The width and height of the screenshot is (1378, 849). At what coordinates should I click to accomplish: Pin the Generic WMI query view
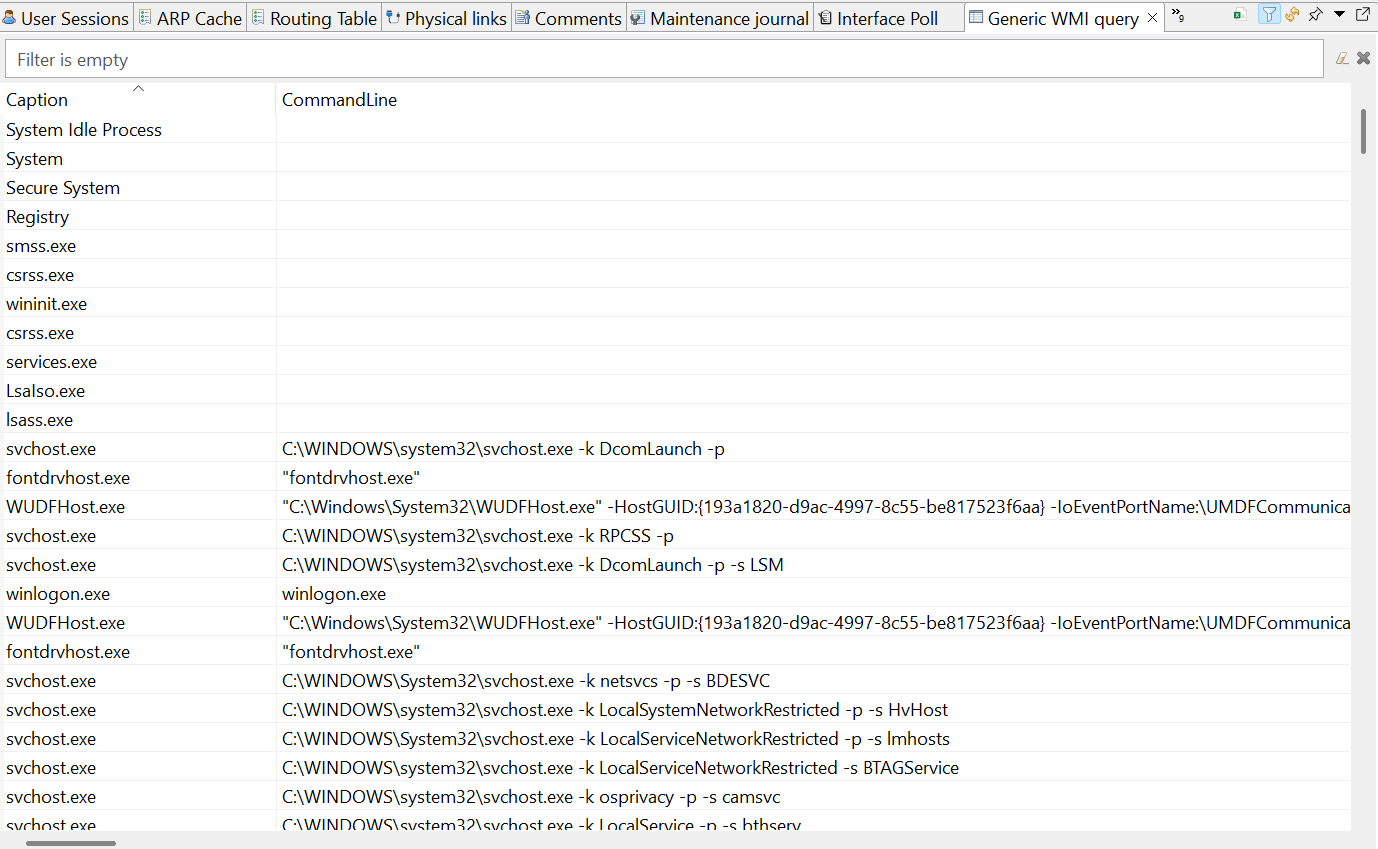point(1315,14)
